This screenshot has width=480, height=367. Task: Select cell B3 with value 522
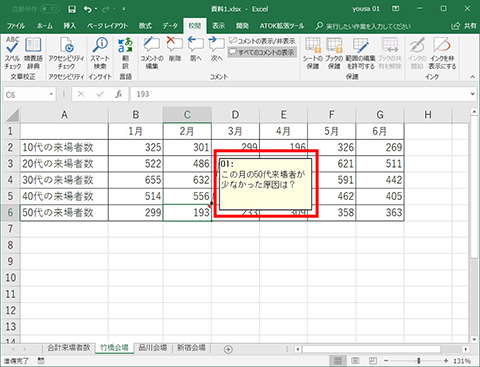tap(136, 164)
